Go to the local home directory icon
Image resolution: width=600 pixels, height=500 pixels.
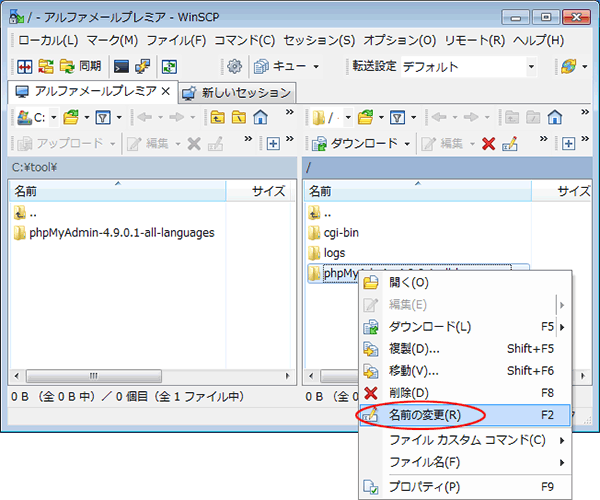[x=260, y=117]
